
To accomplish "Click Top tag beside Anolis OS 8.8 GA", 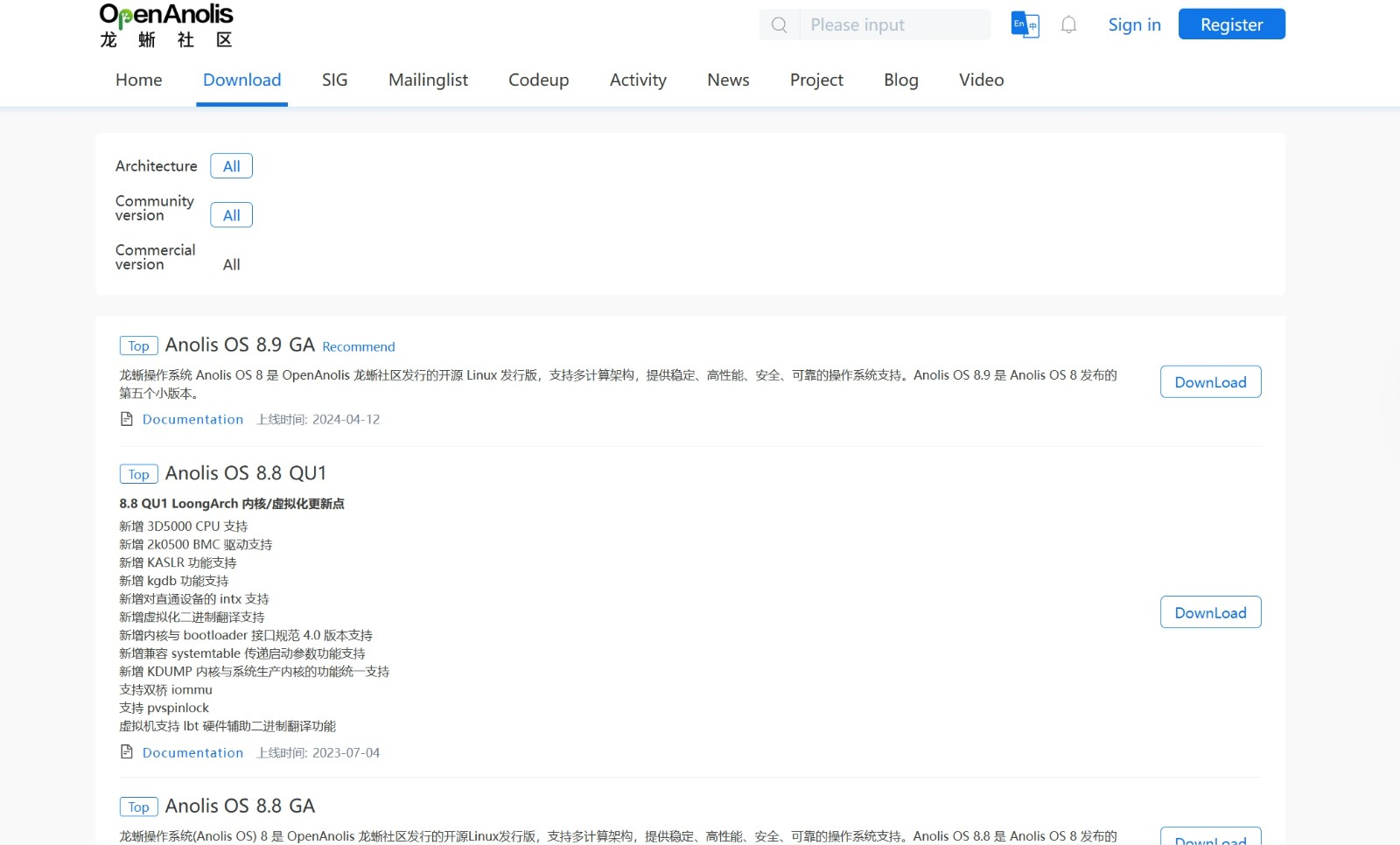I will [138, 807].
